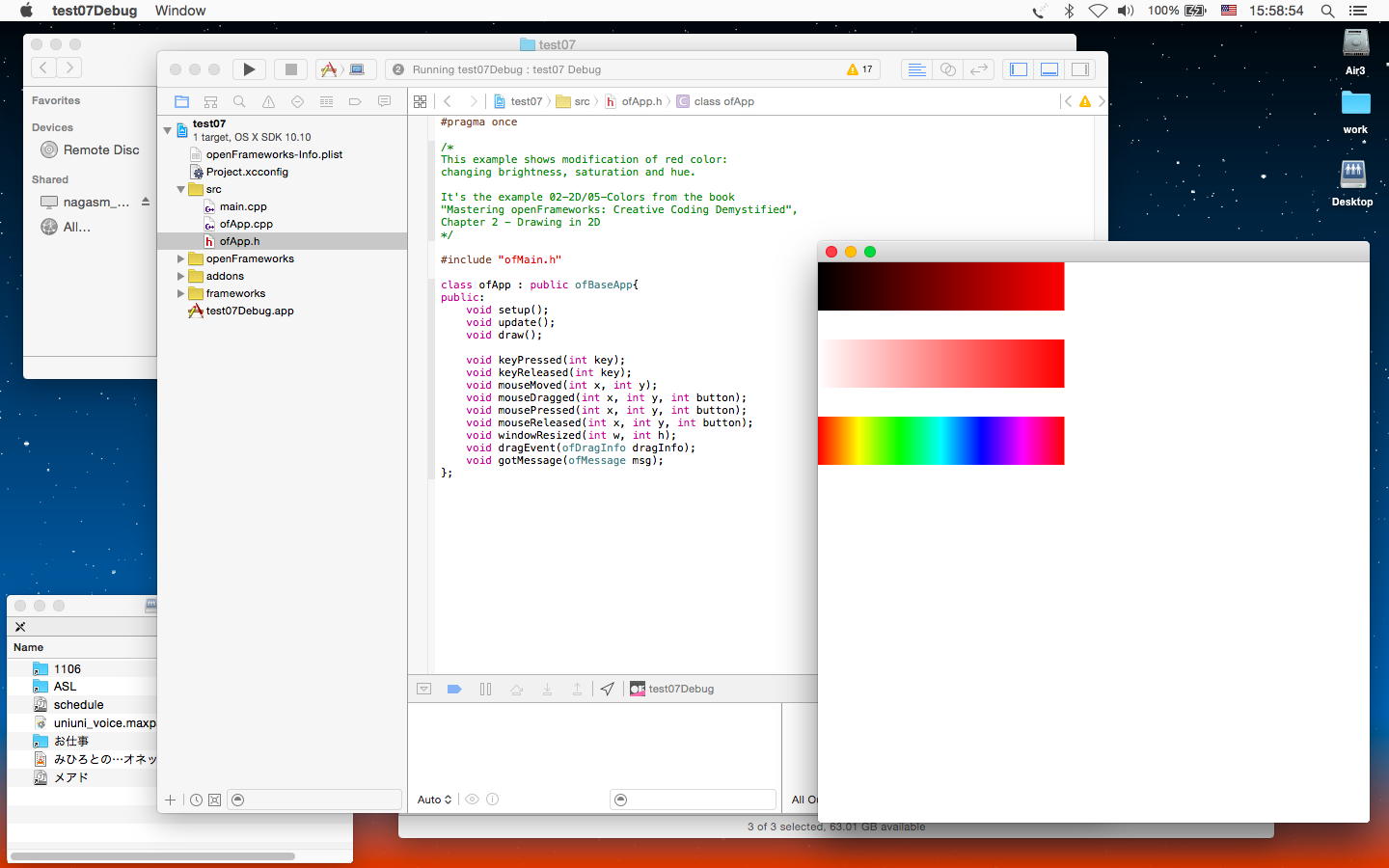Expand the openFrameworks folder
Image resolution: width=1389 pixels, height=868 pixels.
point(180,259)
